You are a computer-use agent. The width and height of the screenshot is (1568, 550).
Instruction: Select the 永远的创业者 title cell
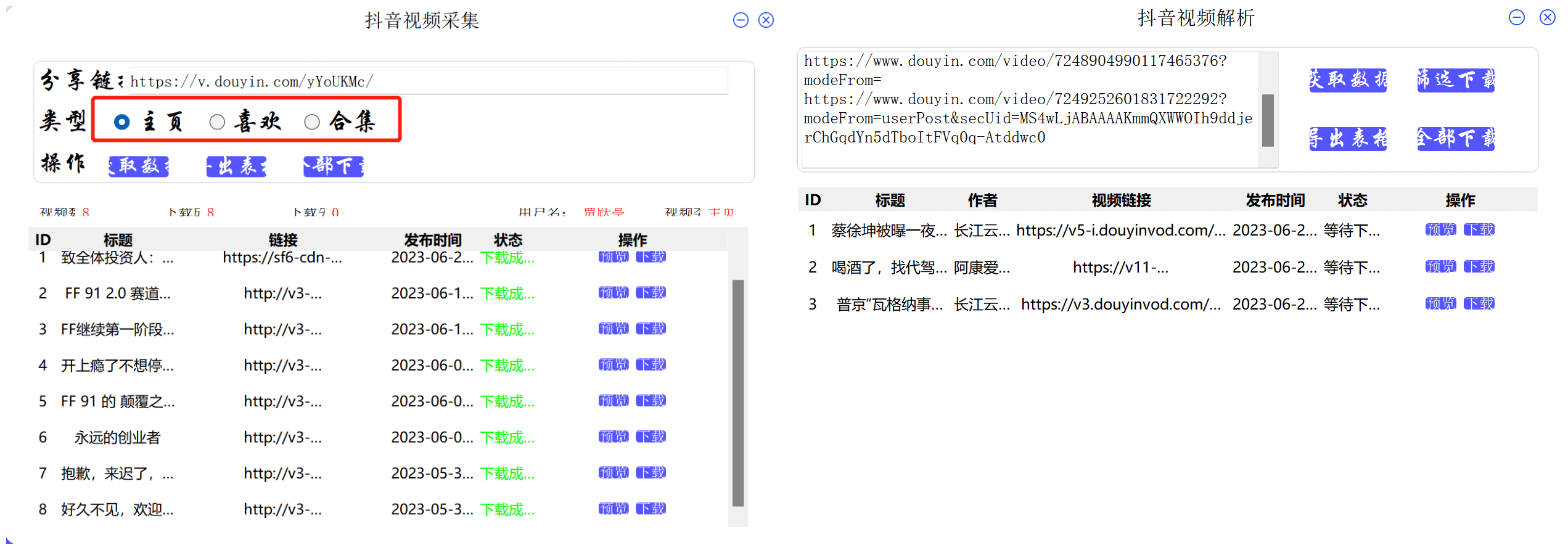click(117, 437)
